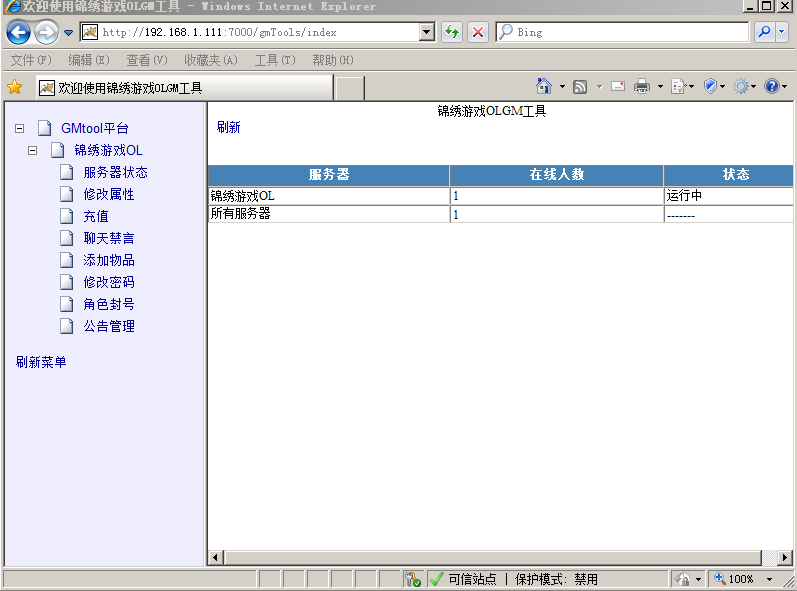
Task: Collapse the GMtool平台 tree node
Action: tap(19, 129)
